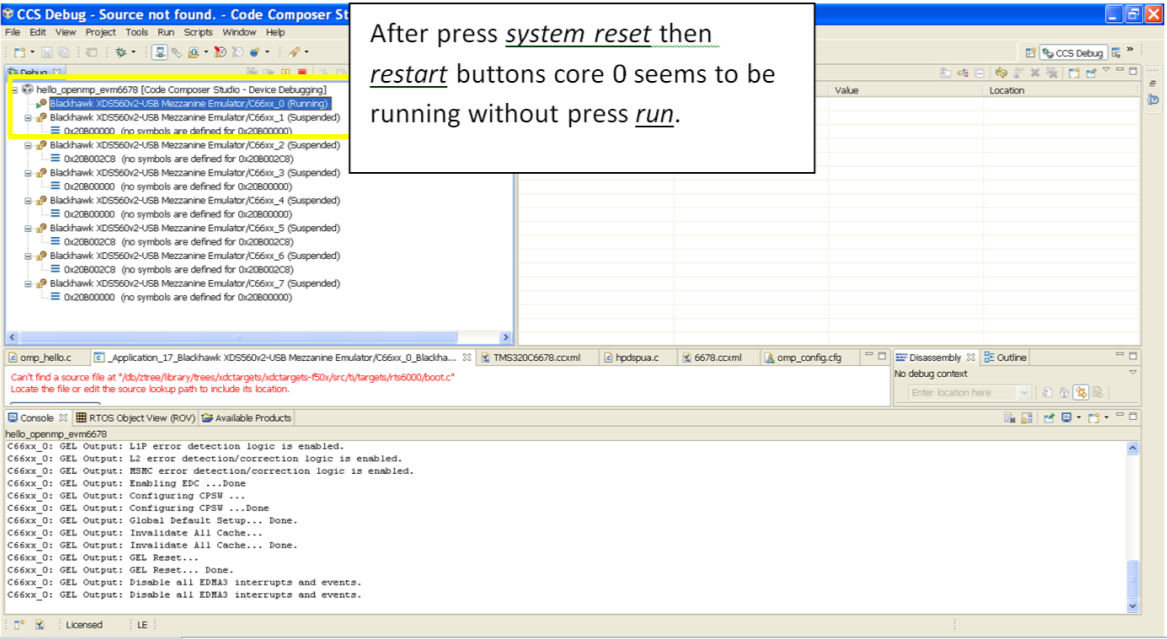Switch to the Outline tab
The height and width of the screenshot is (639, 1167).
(1005, 358)
